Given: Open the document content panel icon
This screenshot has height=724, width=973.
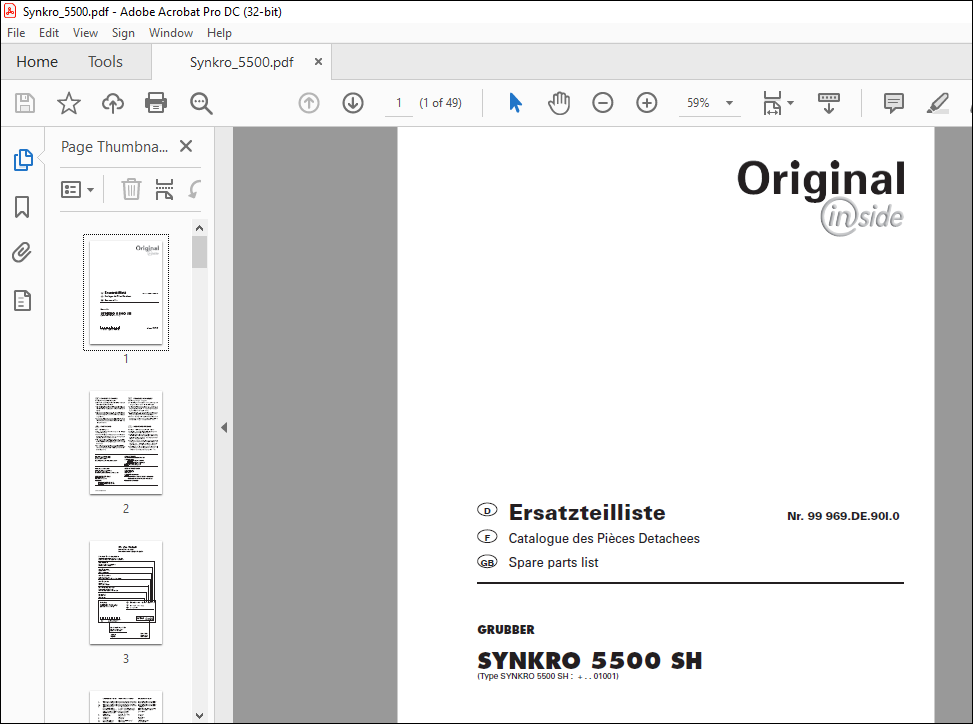Looking at the screenshot, I should click(22, 300).
